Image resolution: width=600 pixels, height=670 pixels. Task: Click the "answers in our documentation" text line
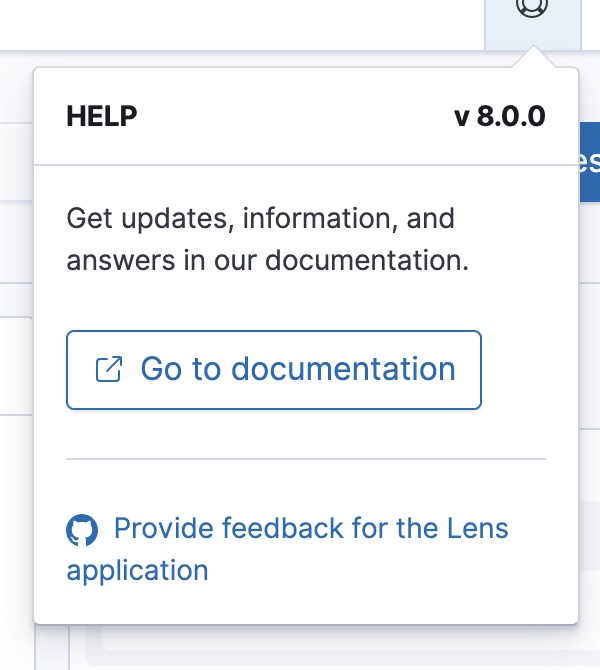click(x=267, y=261)
